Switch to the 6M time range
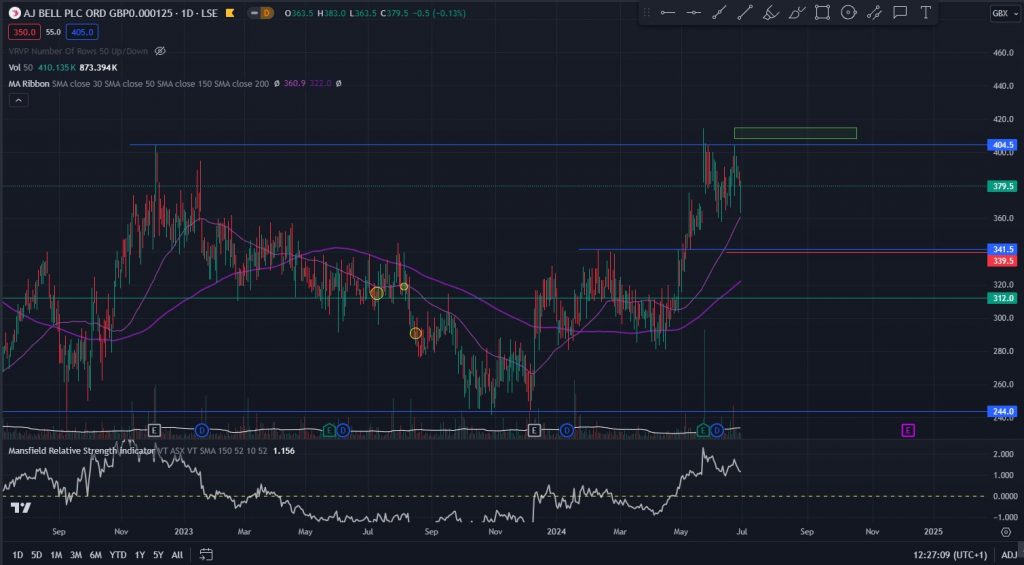1024x565 pixels. [95, 554]
